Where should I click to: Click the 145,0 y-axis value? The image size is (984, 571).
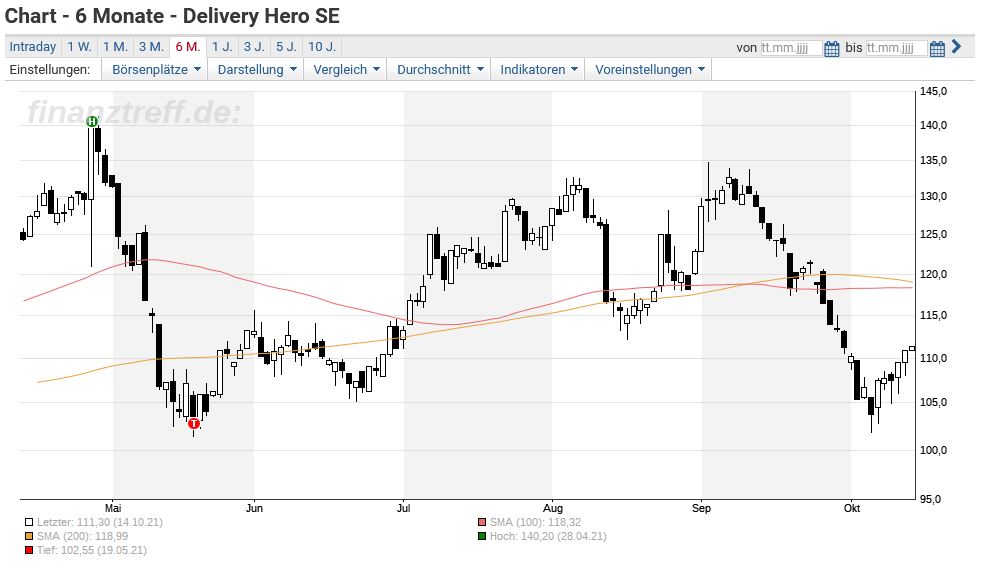tap(933, 92)
